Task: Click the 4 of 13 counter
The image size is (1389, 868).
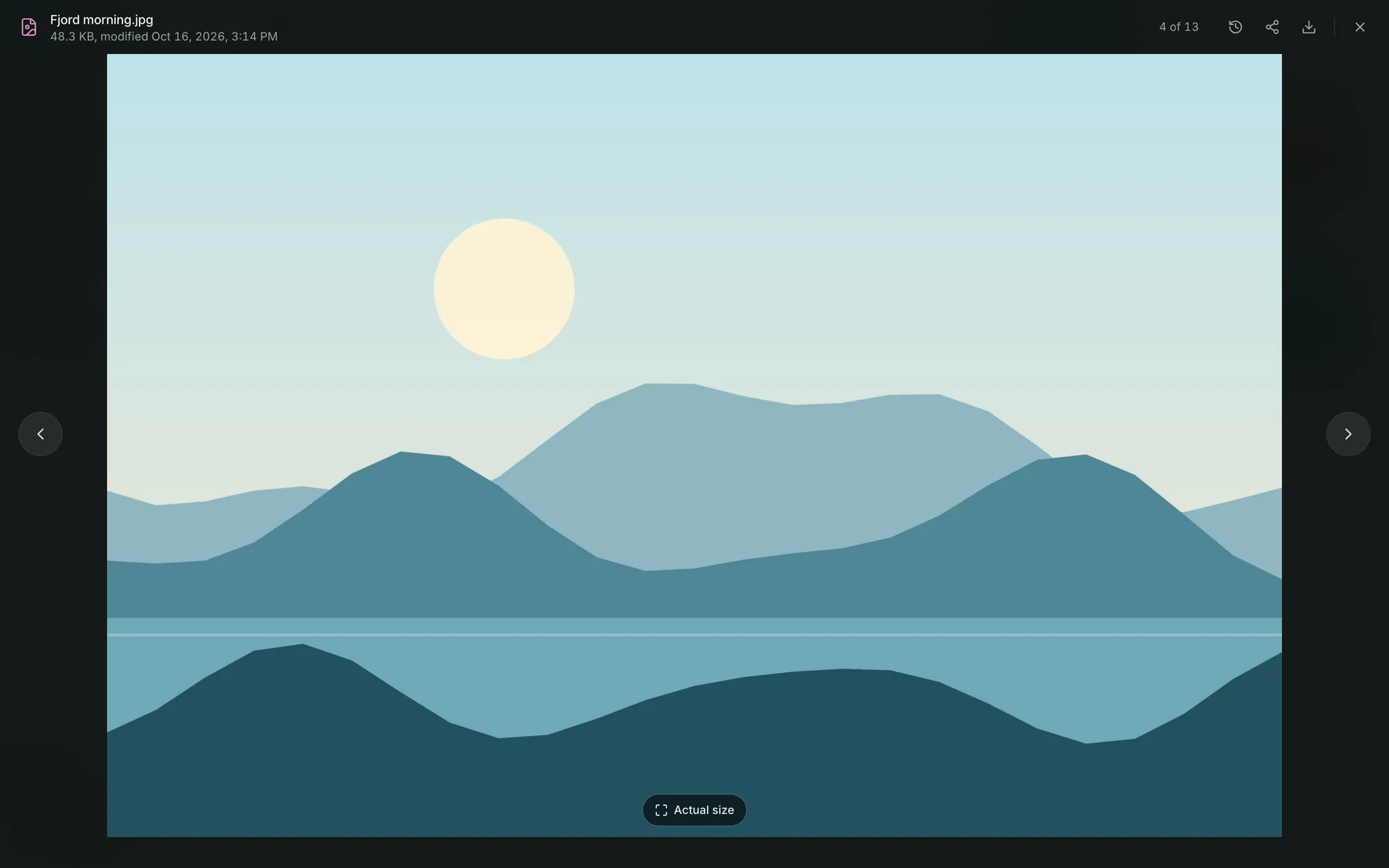Action: pyautogui.click(x=1179, y=27)
